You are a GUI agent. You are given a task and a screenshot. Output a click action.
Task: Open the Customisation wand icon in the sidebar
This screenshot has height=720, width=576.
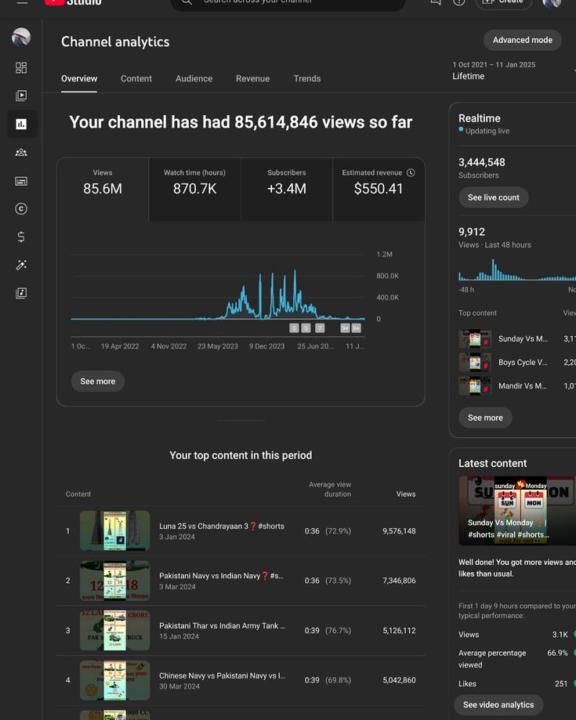(21, 265)
